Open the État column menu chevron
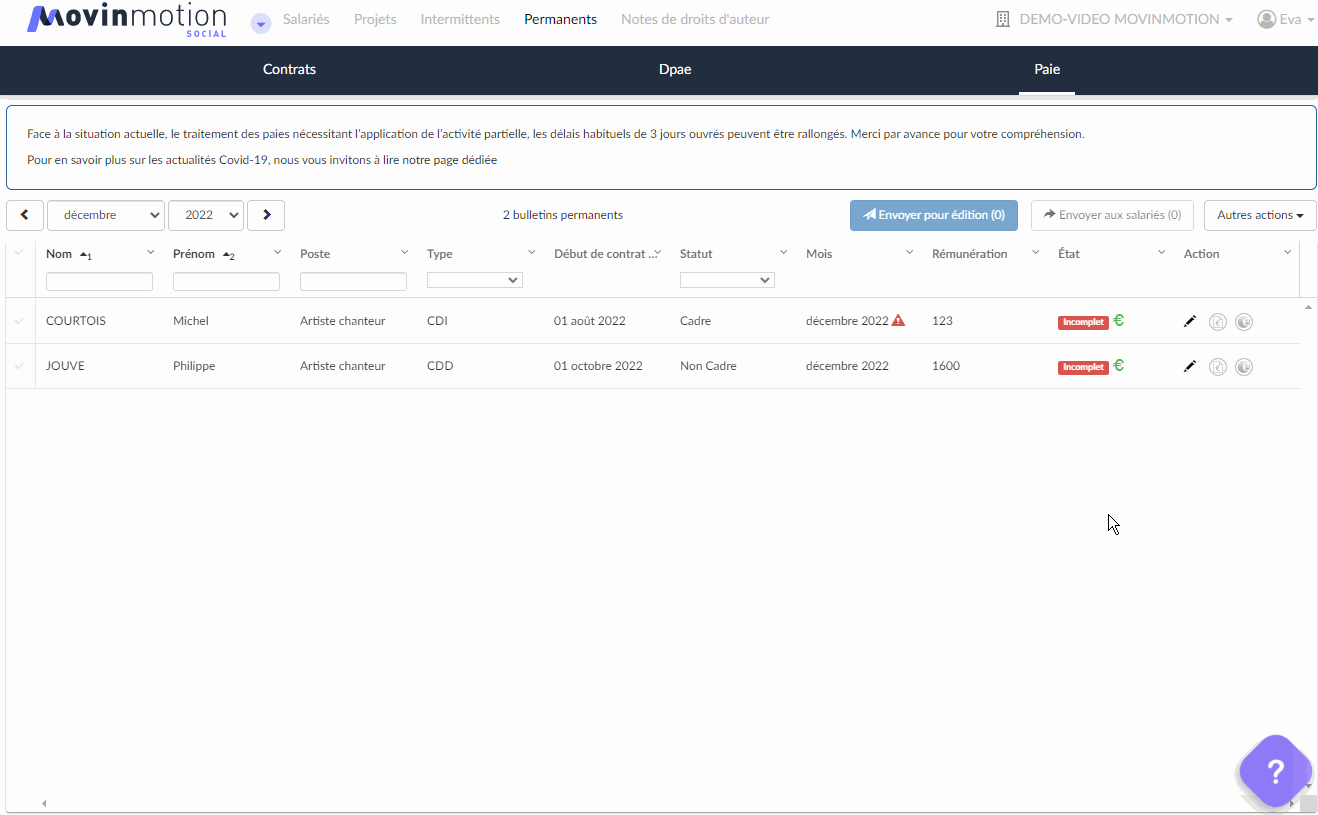Image resolution: width=1318 pixels, height=815 pixels. pos(1162,253)
